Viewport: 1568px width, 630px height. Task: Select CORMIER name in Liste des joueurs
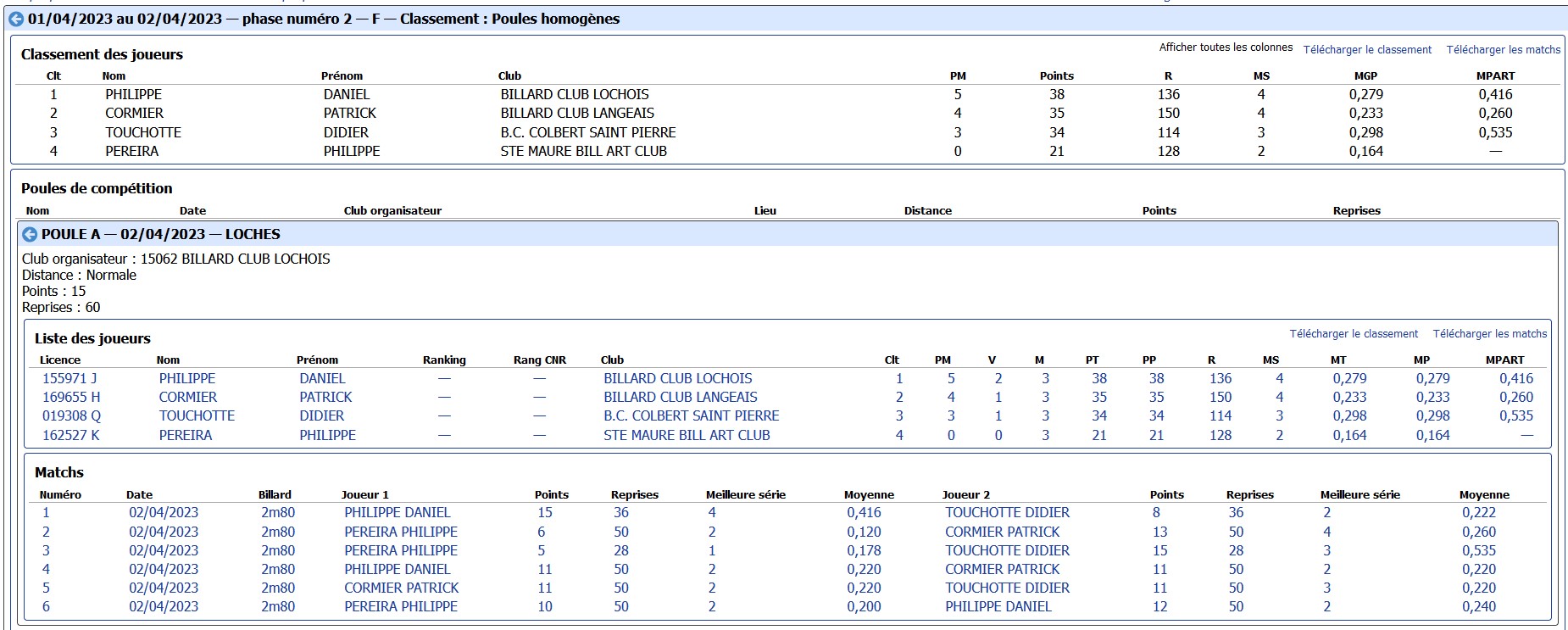click(188, 397)
